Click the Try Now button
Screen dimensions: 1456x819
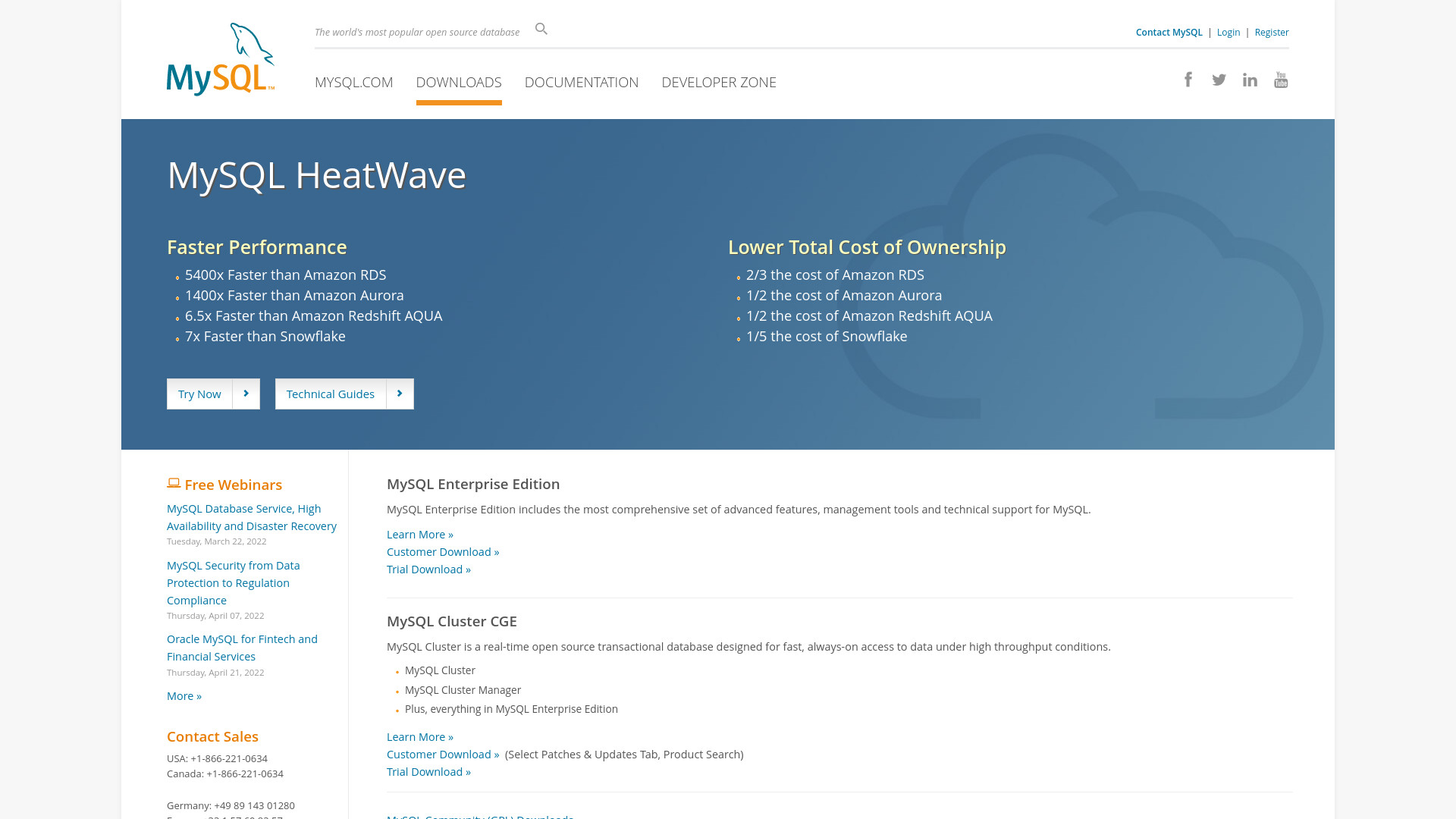(213, 394)
